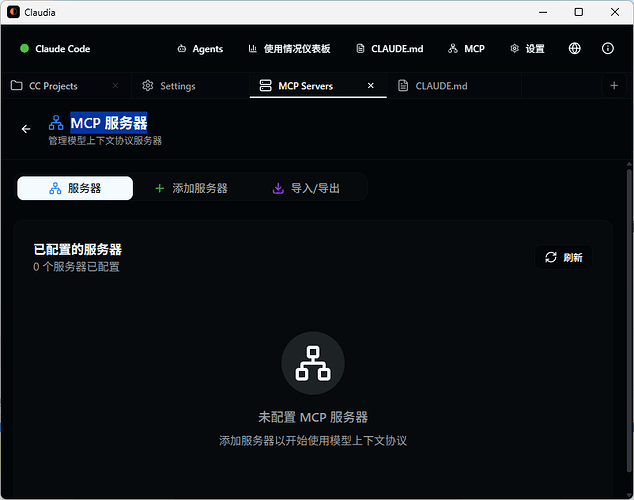This screenshot has height=500, width=634.
Task: Click the MCP 服务器 heading text
Action: point(109,123)
